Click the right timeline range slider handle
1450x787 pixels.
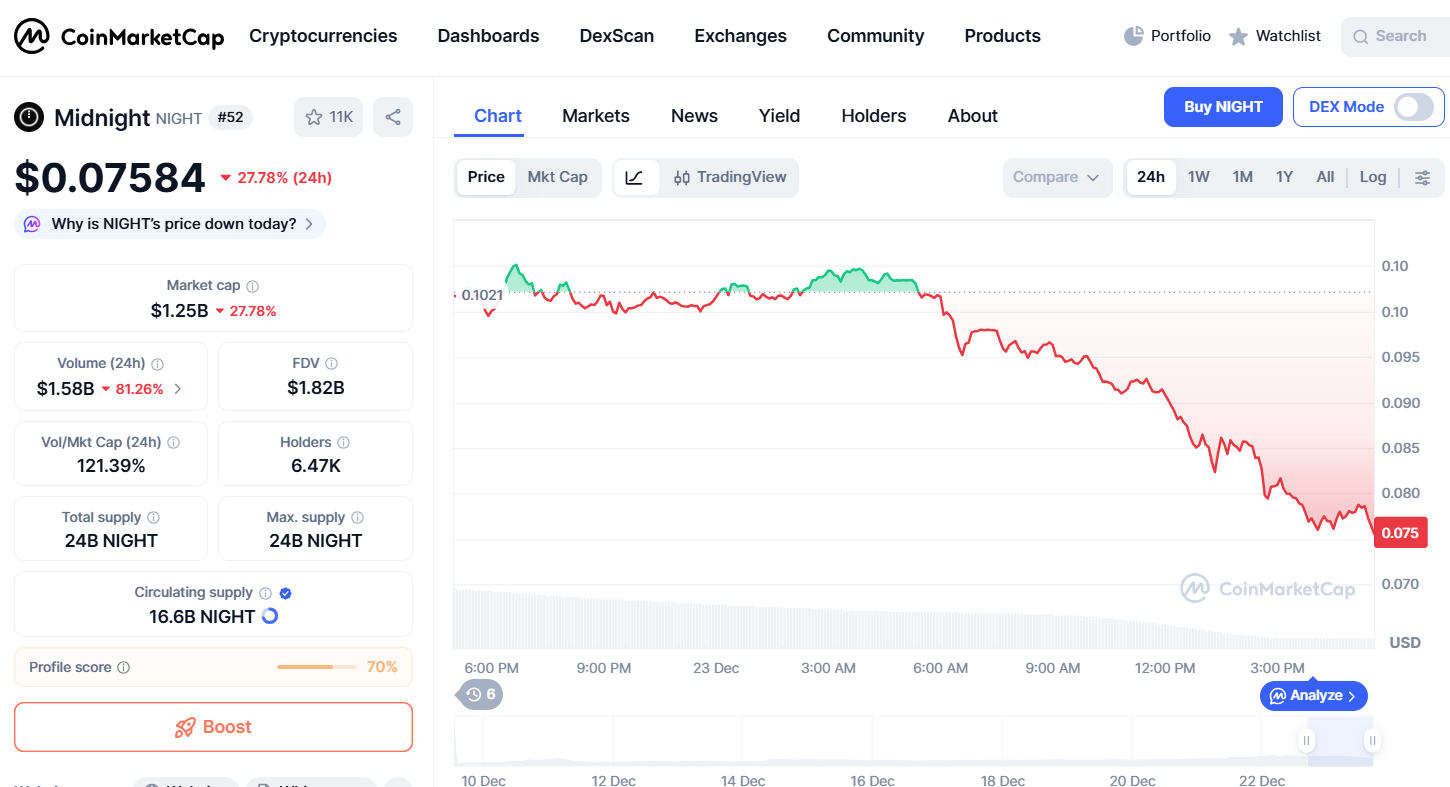point(1373,741)
